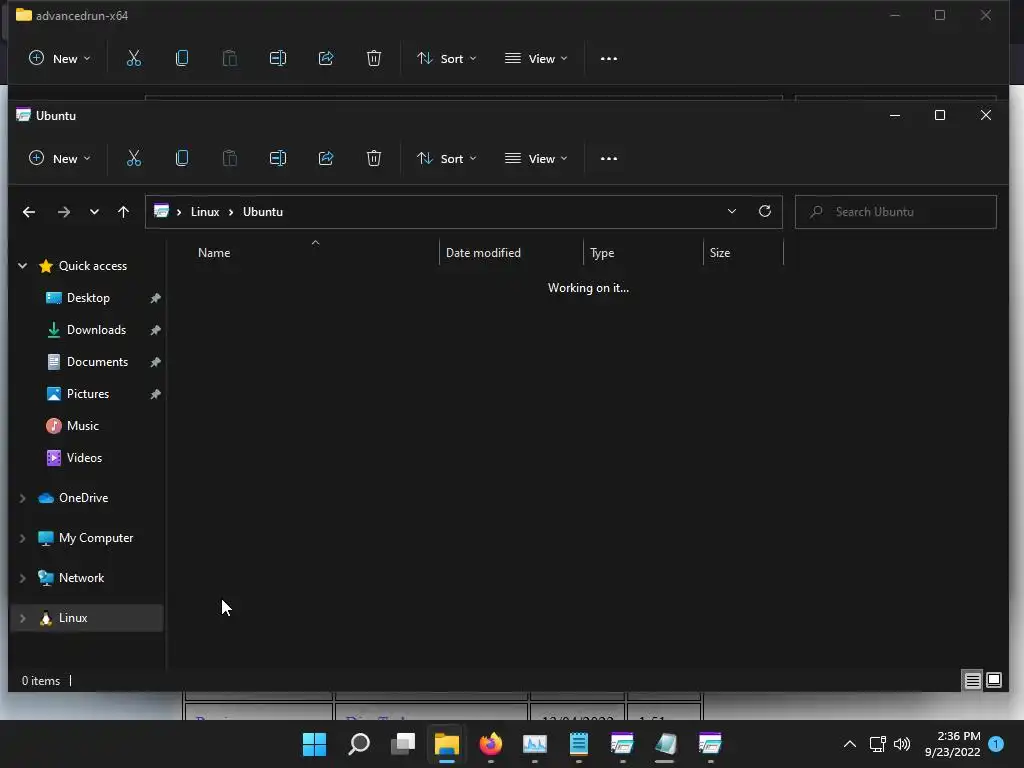The width and height of the screenshot is (1024, 768).
Task: Click Share icon in advancedrun-x64 window
Action: coord(326,58)
